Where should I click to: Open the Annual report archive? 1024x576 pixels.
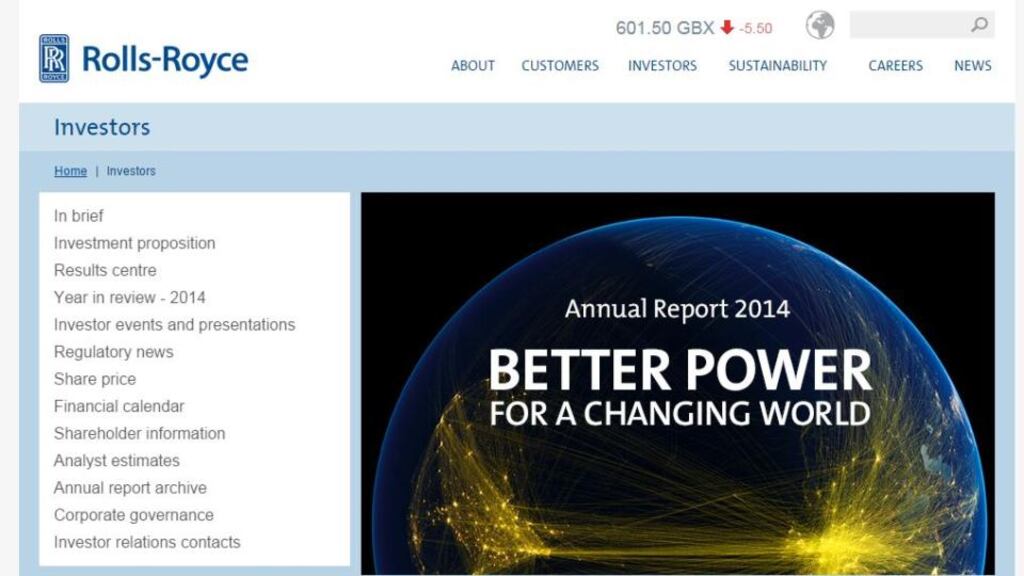(x=130, y=488)
